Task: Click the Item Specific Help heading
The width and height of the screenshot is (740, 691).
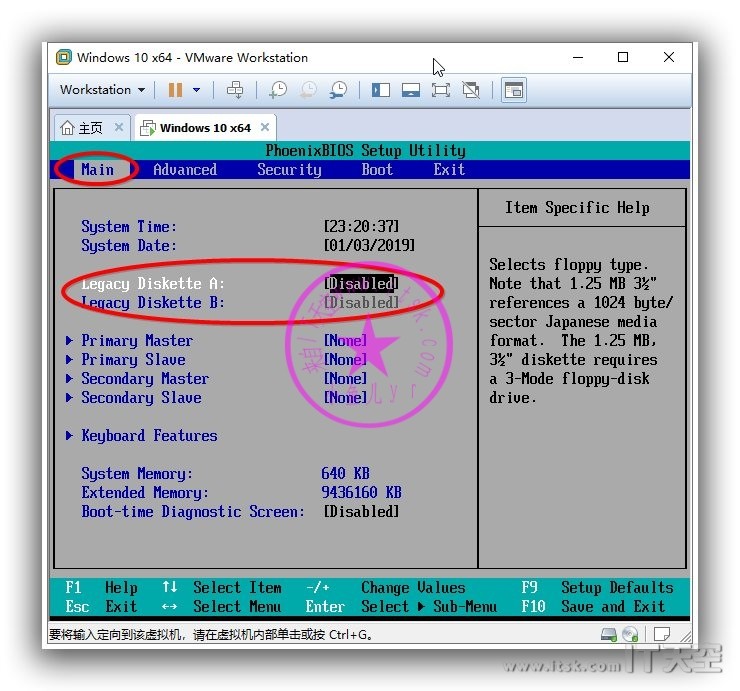Action: click(577, 208)
